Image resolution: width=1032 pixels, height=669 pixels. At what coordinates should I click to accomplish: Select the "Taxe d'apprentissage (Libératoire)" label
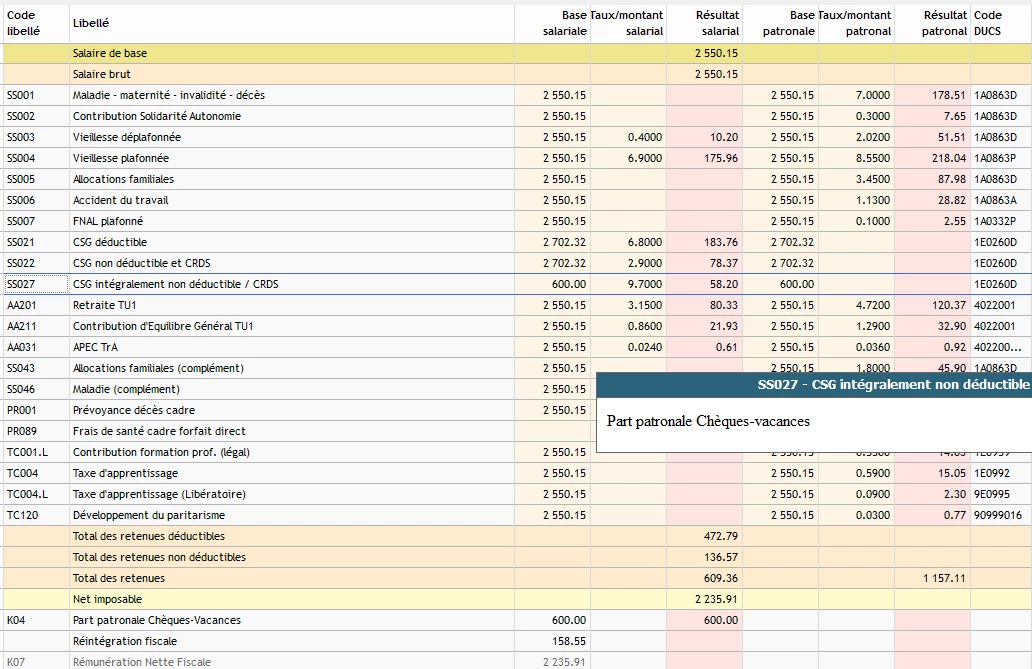[x=159, y=494]
